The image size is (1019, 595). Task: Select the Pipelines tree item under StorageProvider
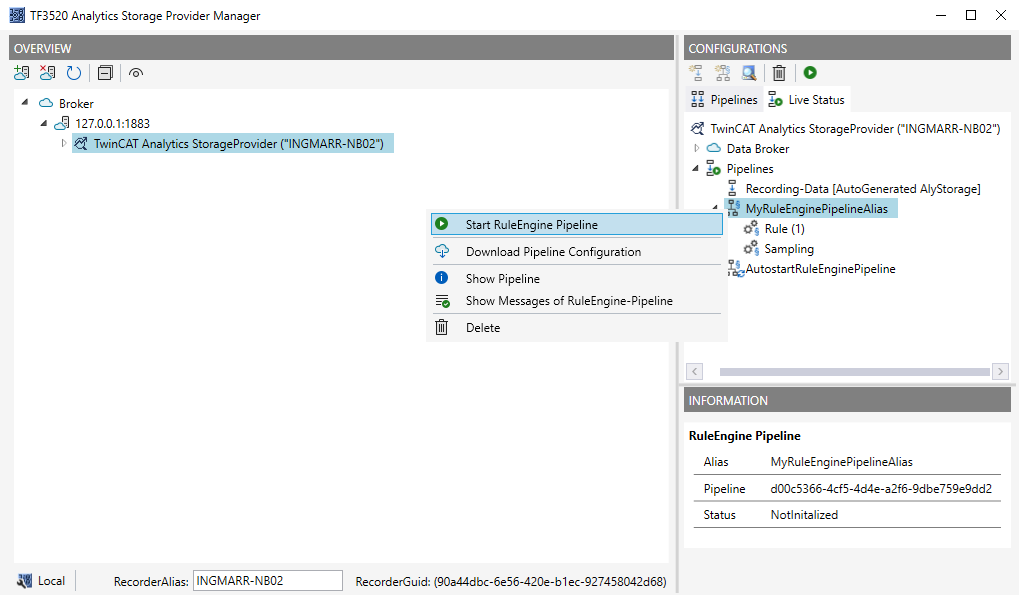point(750,169)
